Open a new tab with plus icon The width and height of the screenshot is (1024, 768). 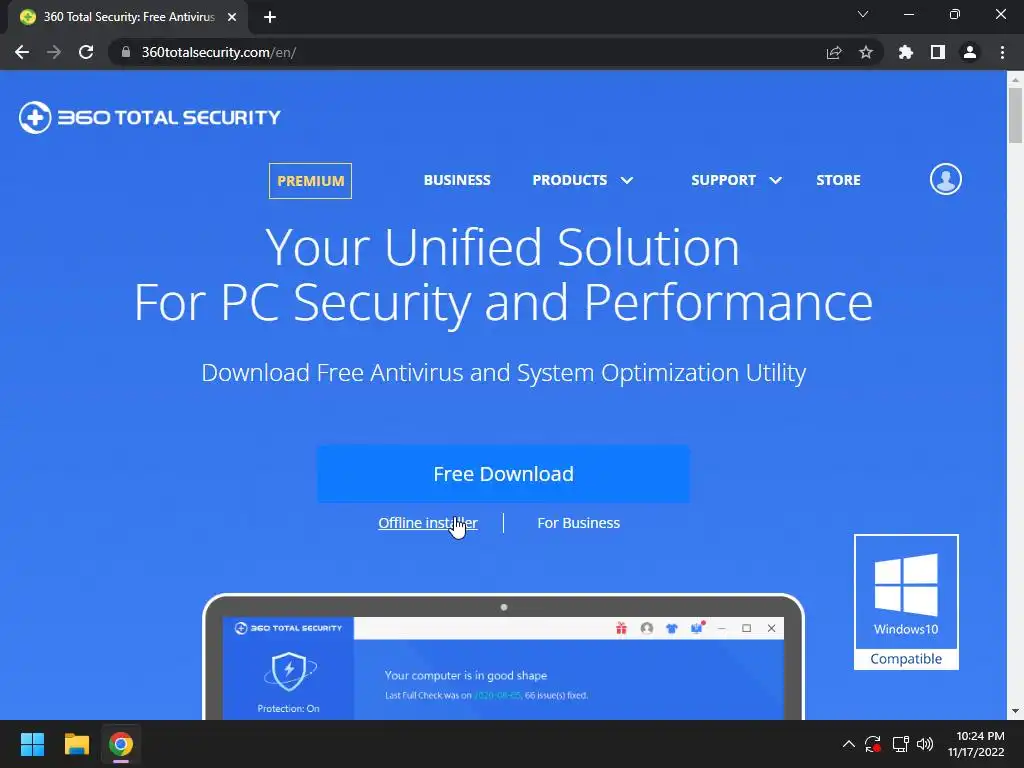[x=270, y=17]
